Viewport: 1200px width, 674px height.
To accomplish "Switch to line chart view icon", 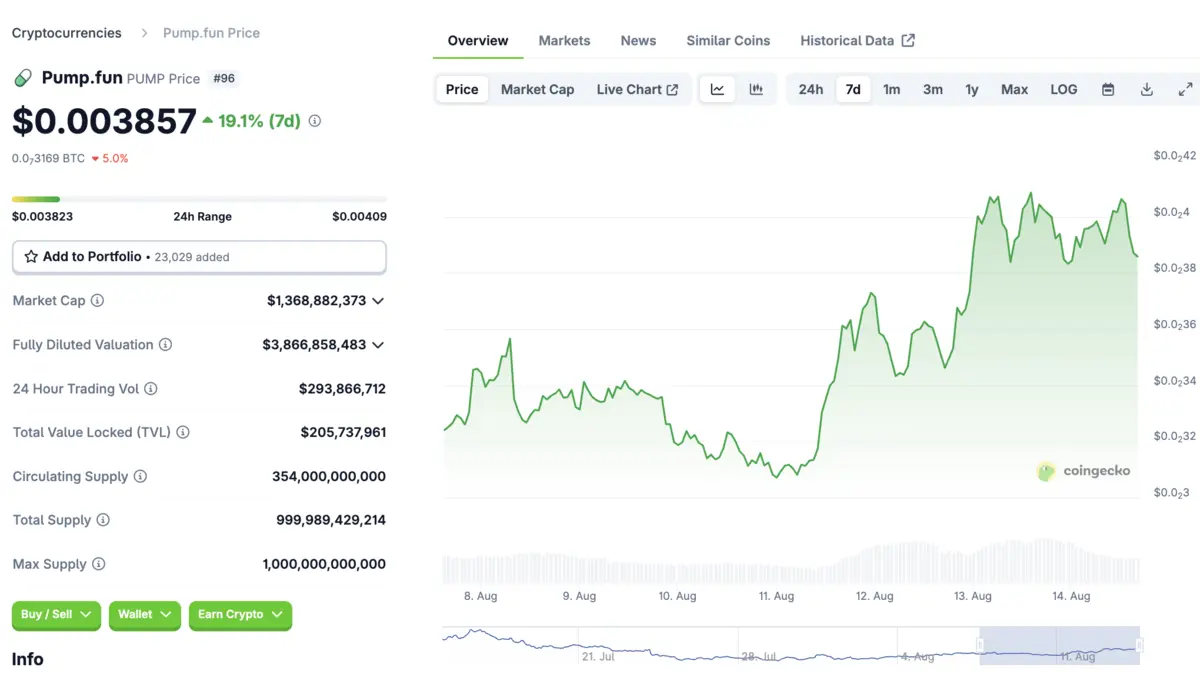I will tap(717, 89).
